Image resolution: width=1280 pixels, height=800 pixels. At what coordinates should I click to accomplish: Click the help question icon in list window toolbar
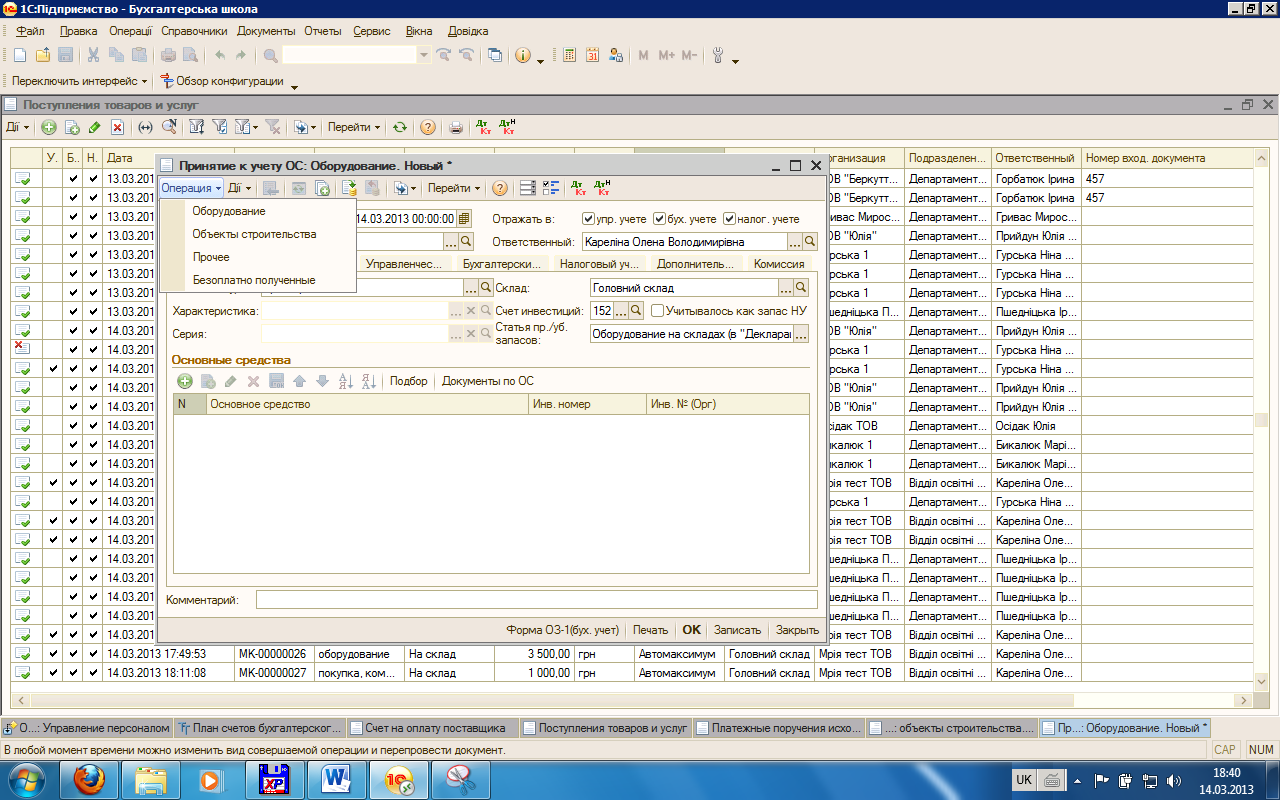point(428,127)
